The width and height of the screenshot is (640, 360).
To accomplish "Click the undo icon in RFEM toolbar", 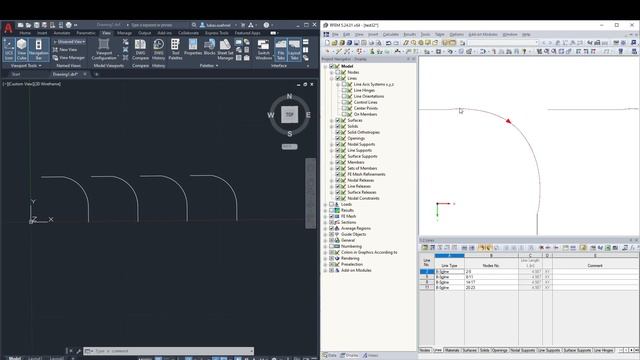I will [389, 42].
